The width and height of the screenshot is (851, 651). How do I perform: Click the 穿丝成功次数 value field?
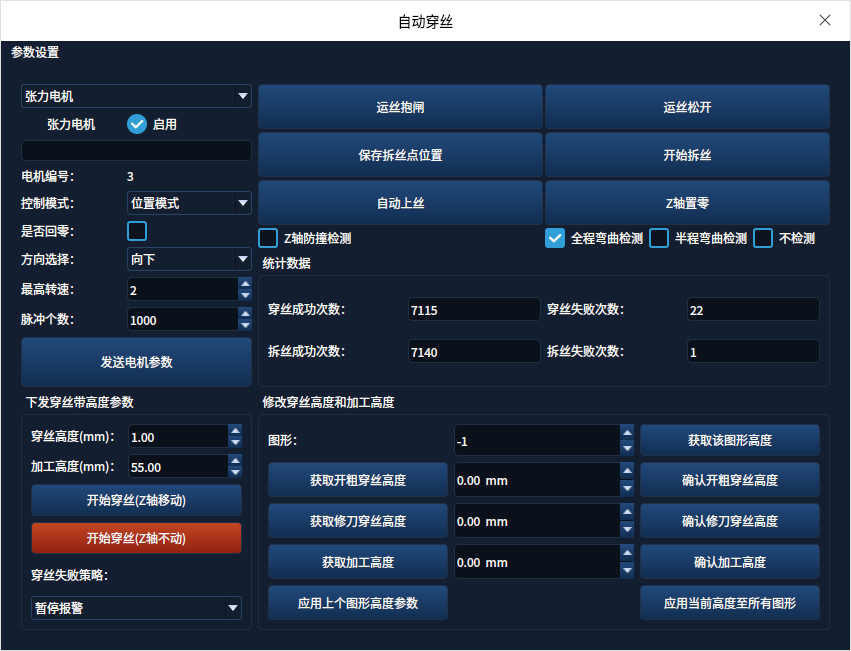474,309
